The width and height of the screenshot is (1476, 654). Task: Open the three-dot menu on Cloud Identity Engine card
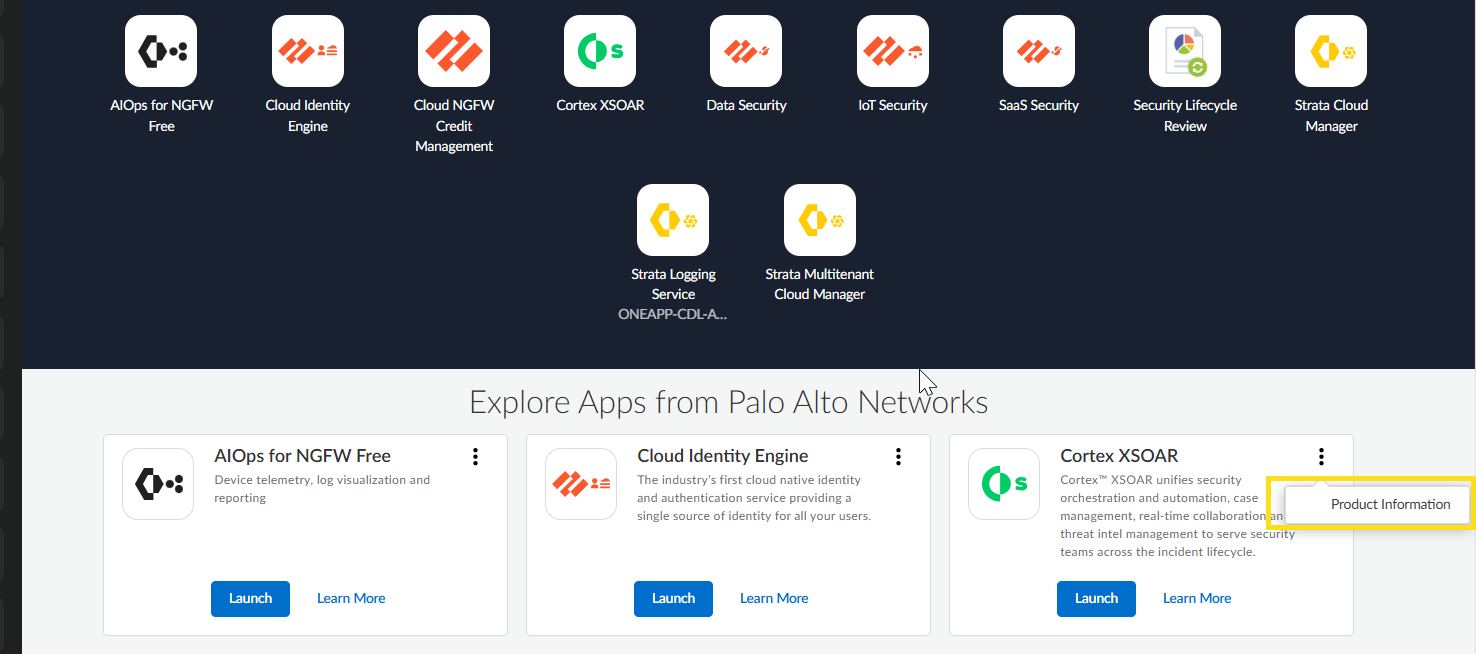pos(898,457)
